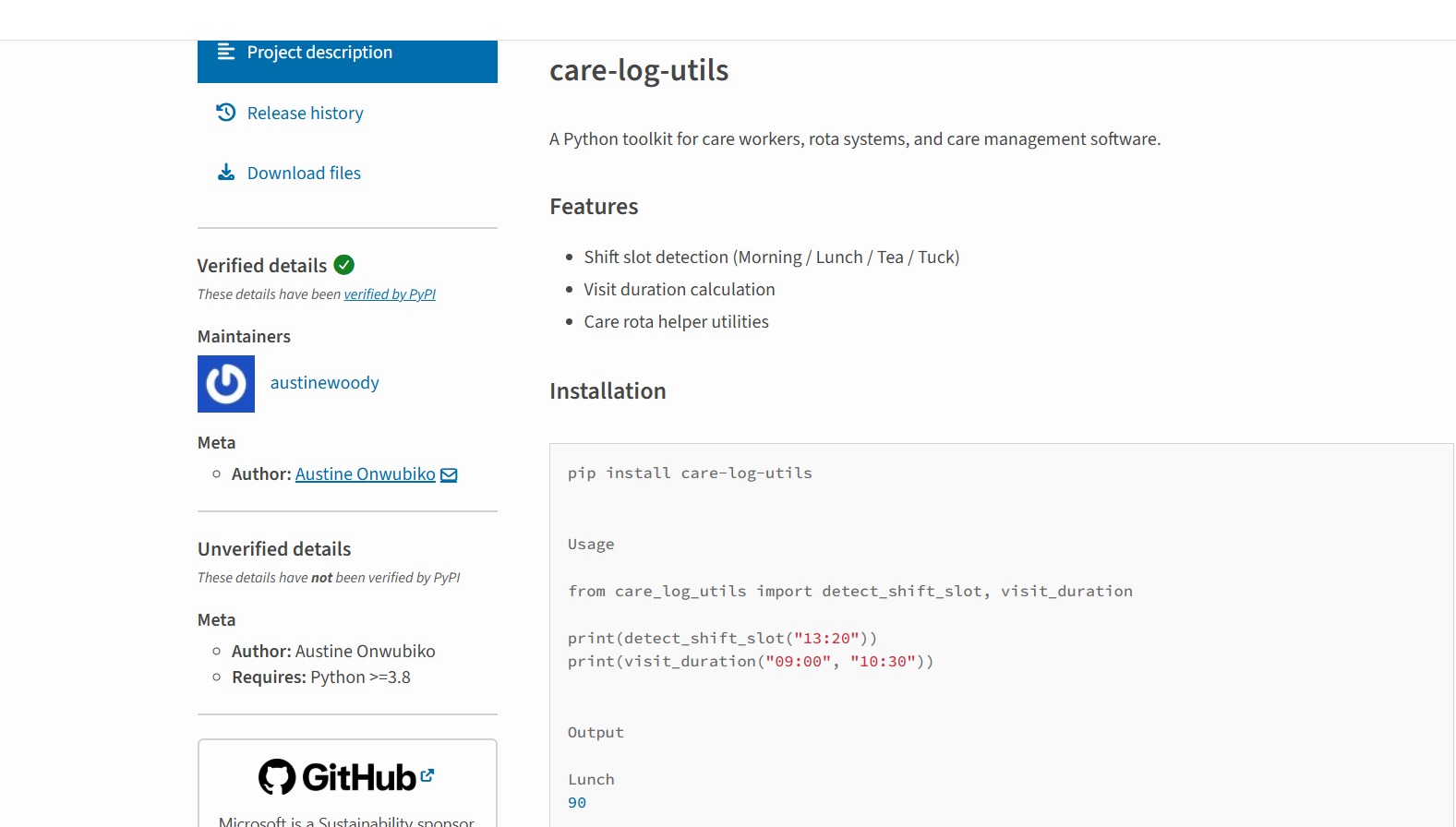1456x827 pixels.
Task: Follow the 'verified by PyPI' link
Action: point(390,294)
